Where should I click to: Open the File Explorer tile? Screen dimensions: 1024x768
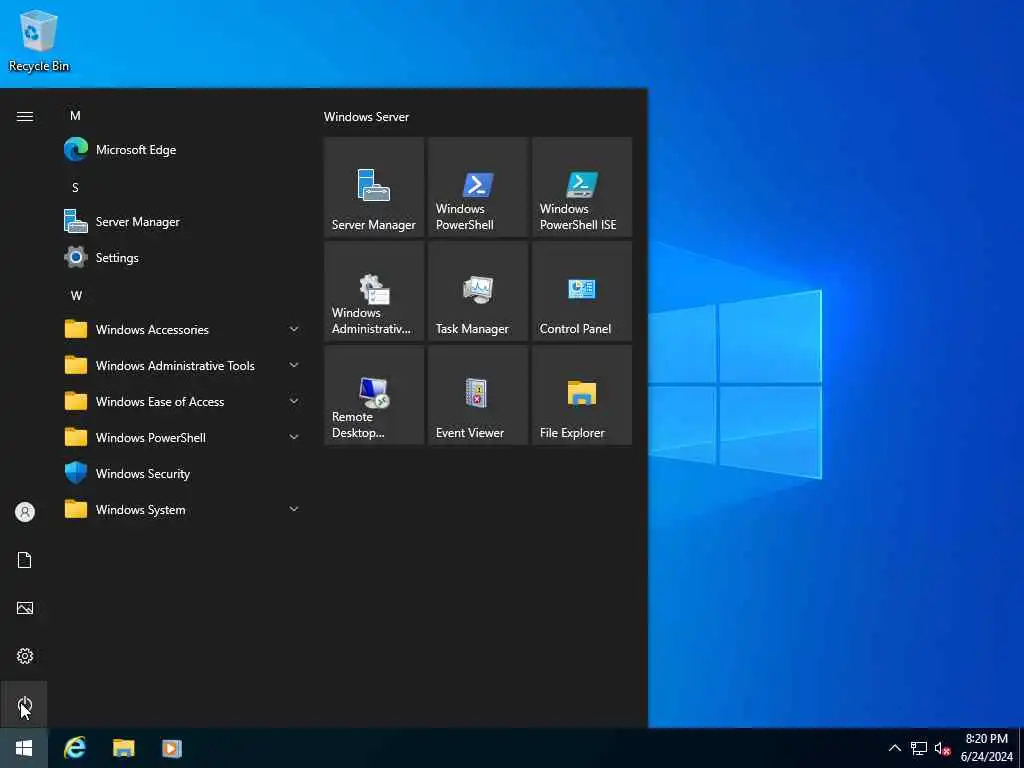pyautogui.click(x=581, y=394)
